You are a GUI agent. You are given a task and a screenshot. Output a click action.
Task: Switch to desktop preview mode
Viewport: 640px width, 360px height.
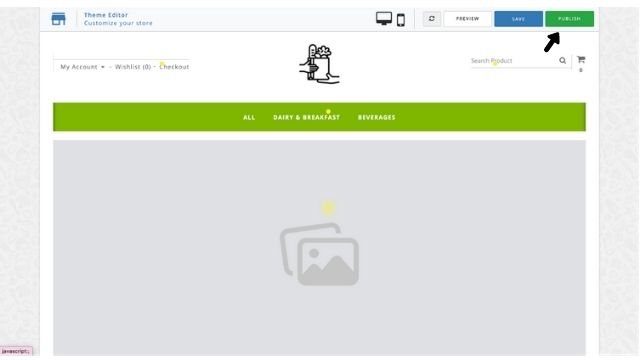384,18
